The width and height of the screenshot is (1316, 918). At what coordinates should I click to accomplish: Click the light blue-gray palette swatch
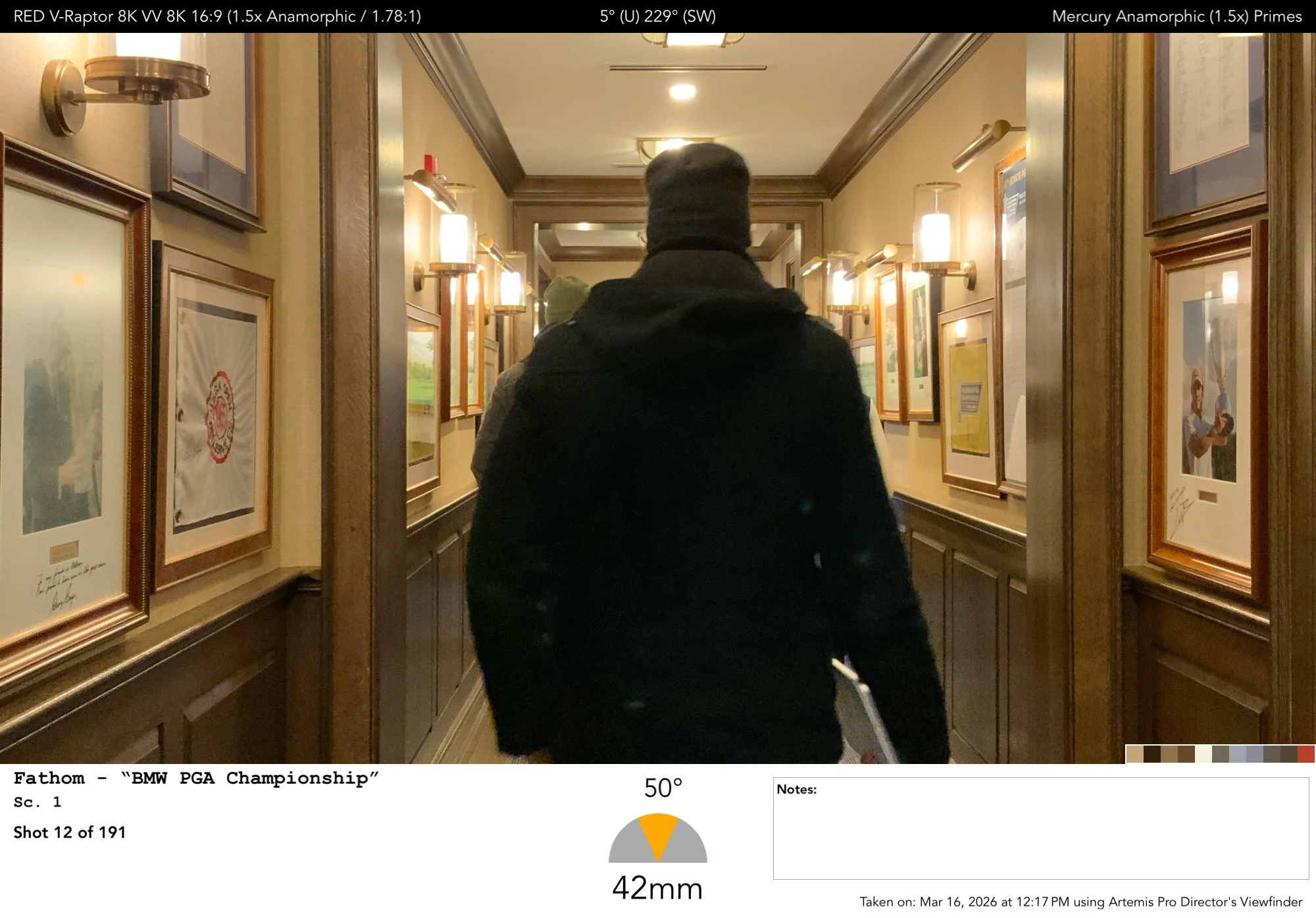click(x=1238, y=754)
